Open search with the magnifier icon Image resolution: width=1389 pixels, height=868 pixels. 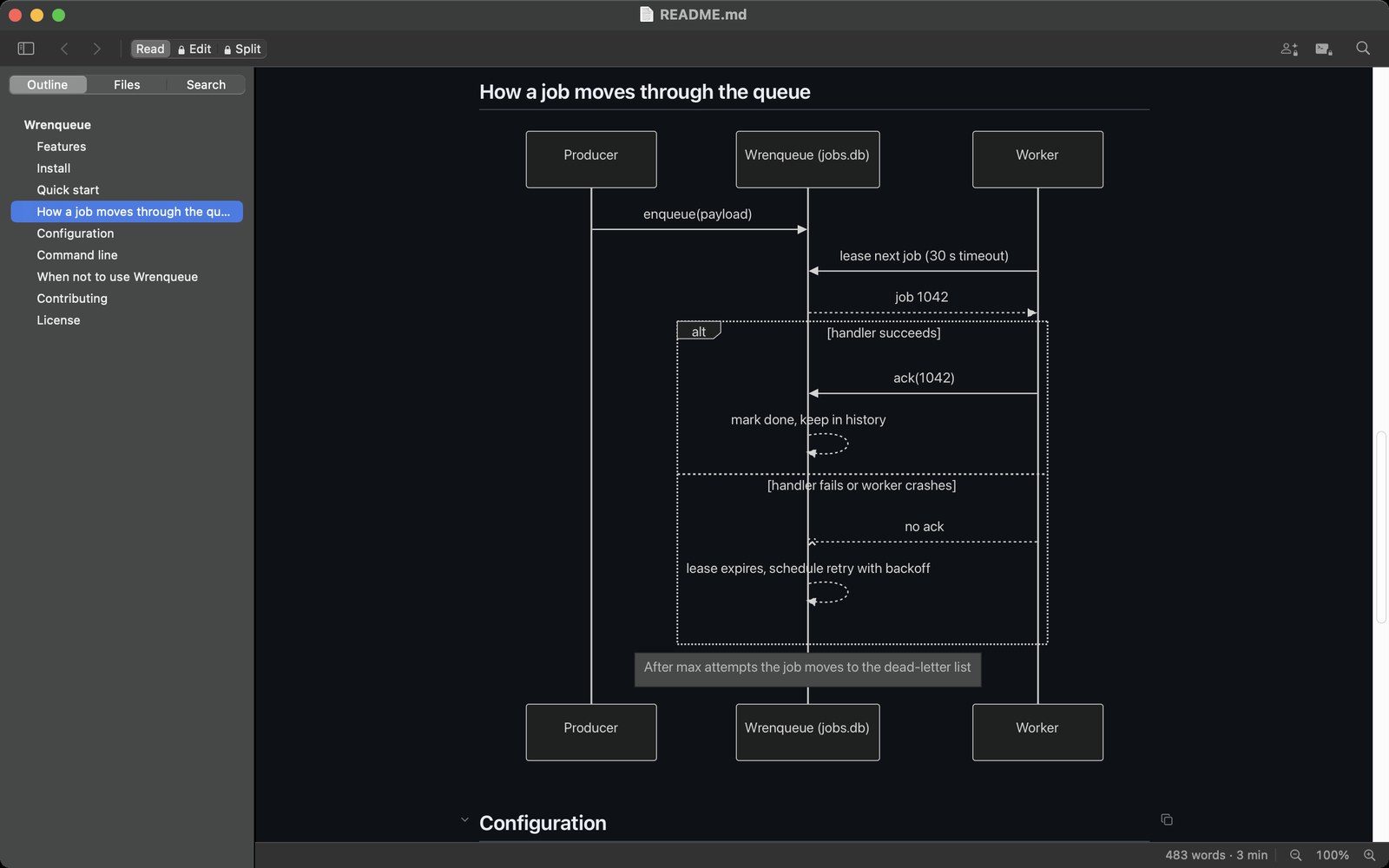(1363, 49)
